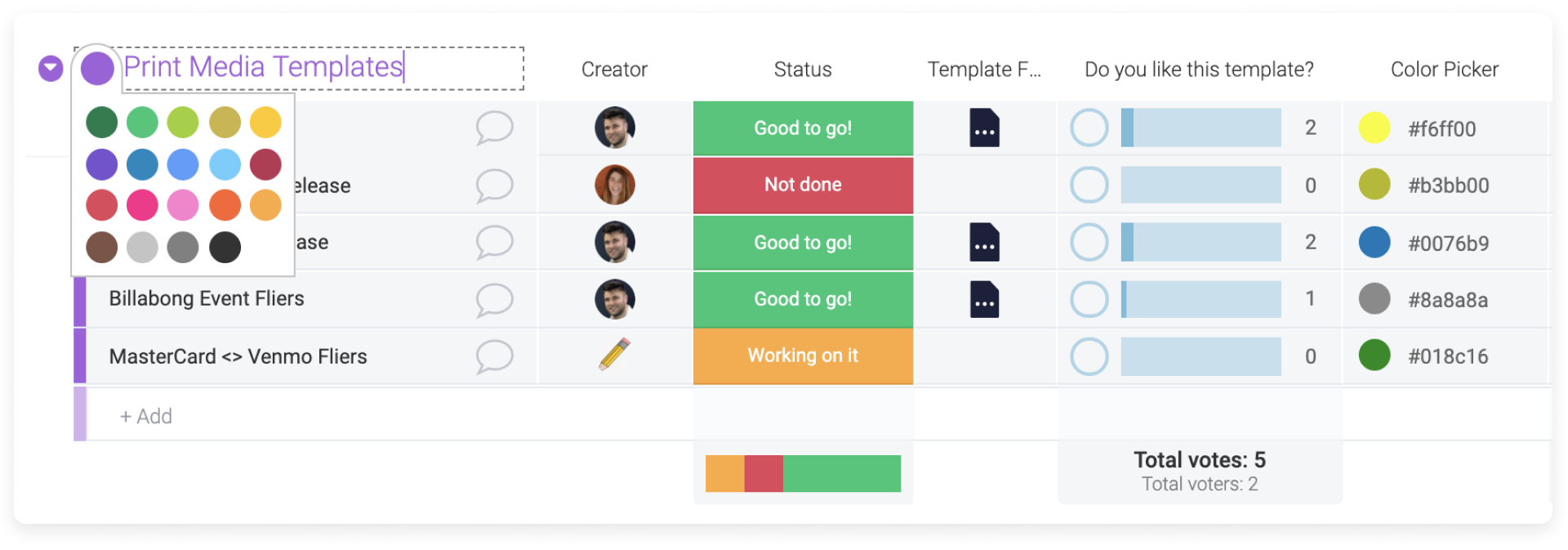Click the Color Picker column header
The image size is (1568, 550).
[1444, 69]
